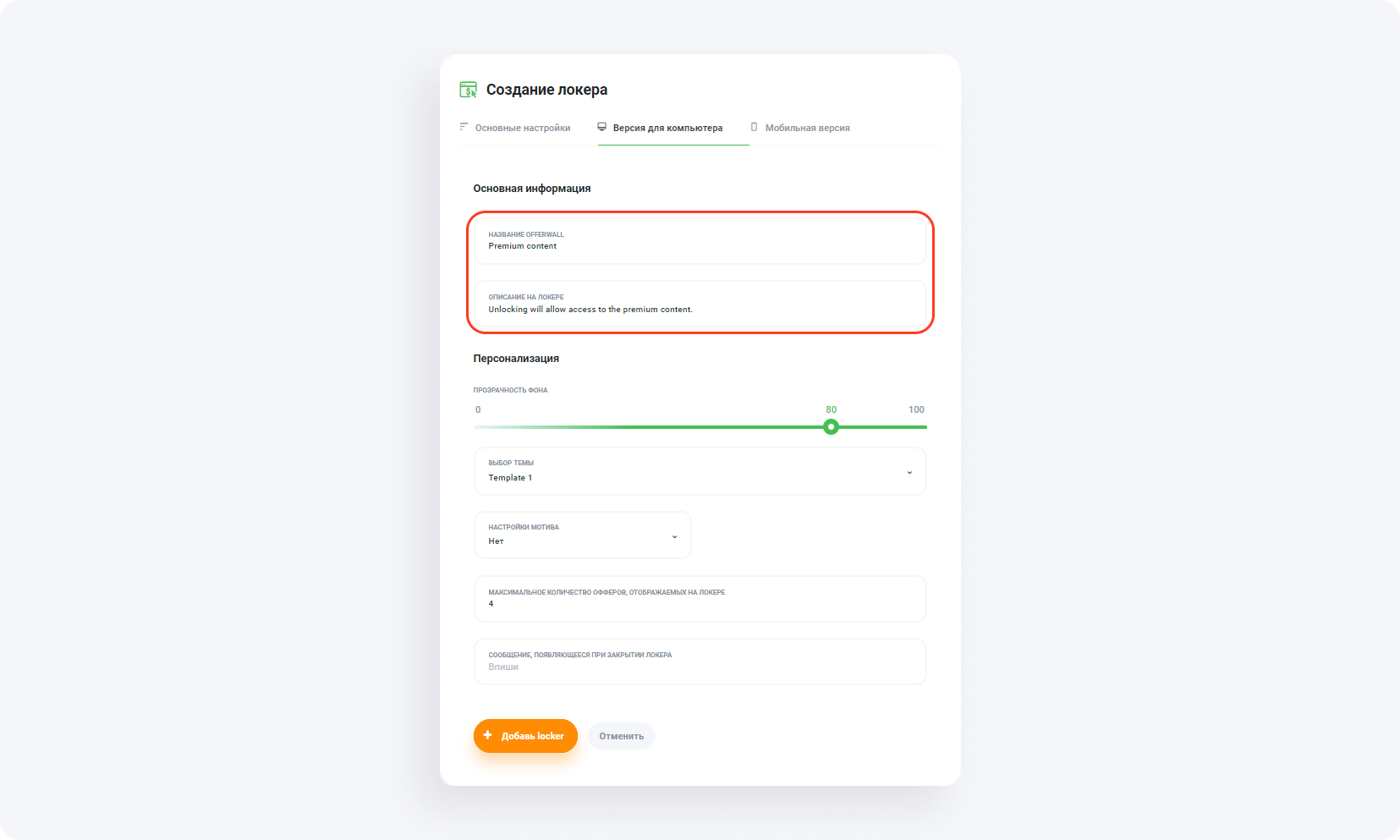The width and height of the screenshot is (1400, 840).
Task: Click the plus icon on Добавь locker
Action: (487, 735)
